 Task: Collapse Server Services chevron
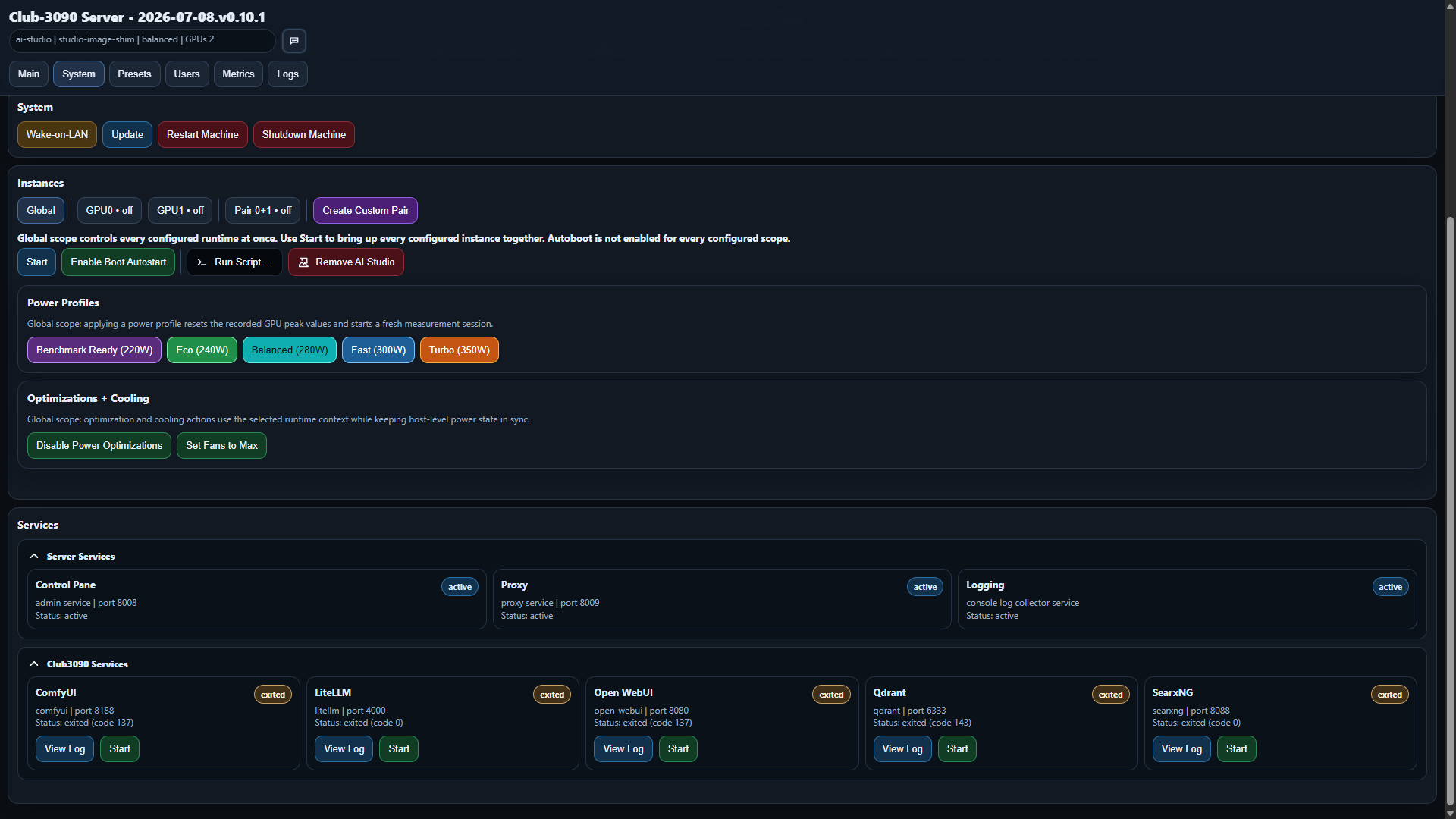(34, 557)
